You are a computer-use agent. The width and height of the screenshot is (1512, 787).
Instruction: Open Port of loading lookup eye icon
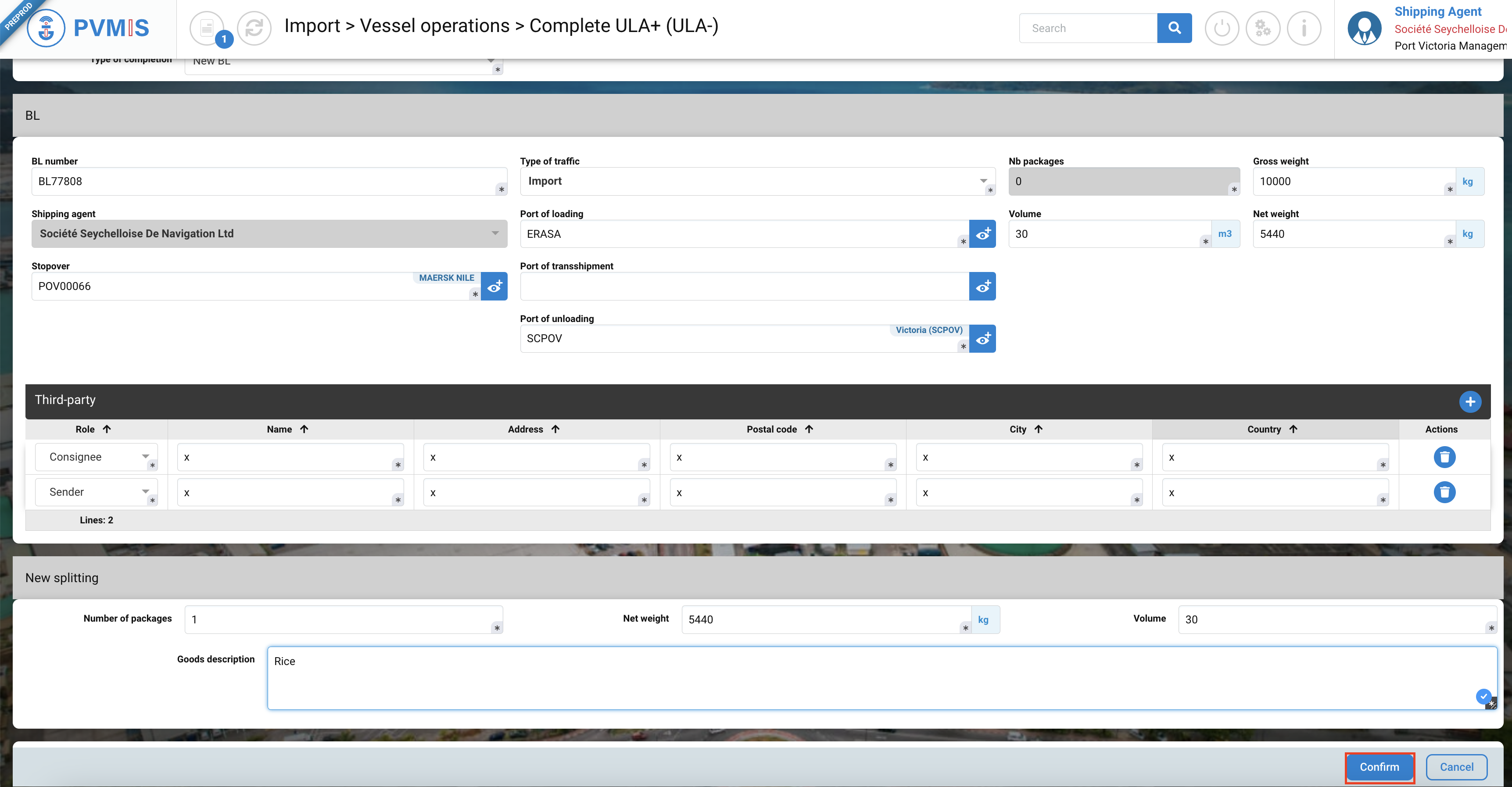pyautogui.click(x=982, y=233)
